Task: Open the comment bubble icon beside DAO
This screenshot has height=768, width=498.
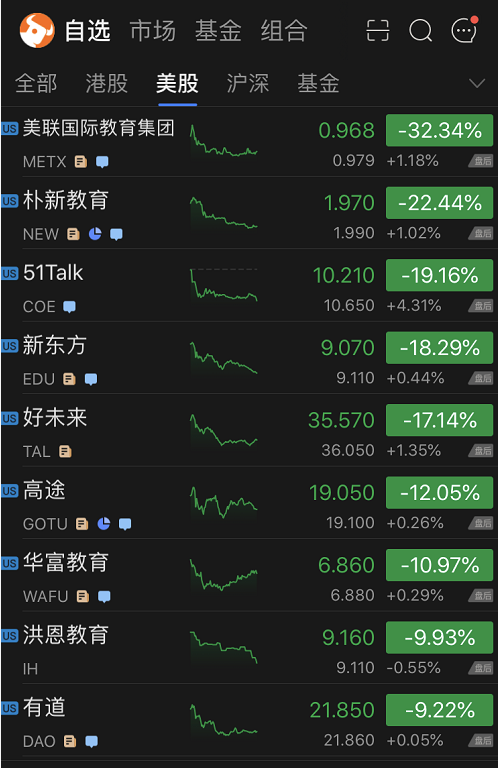Action: point(92,742)
